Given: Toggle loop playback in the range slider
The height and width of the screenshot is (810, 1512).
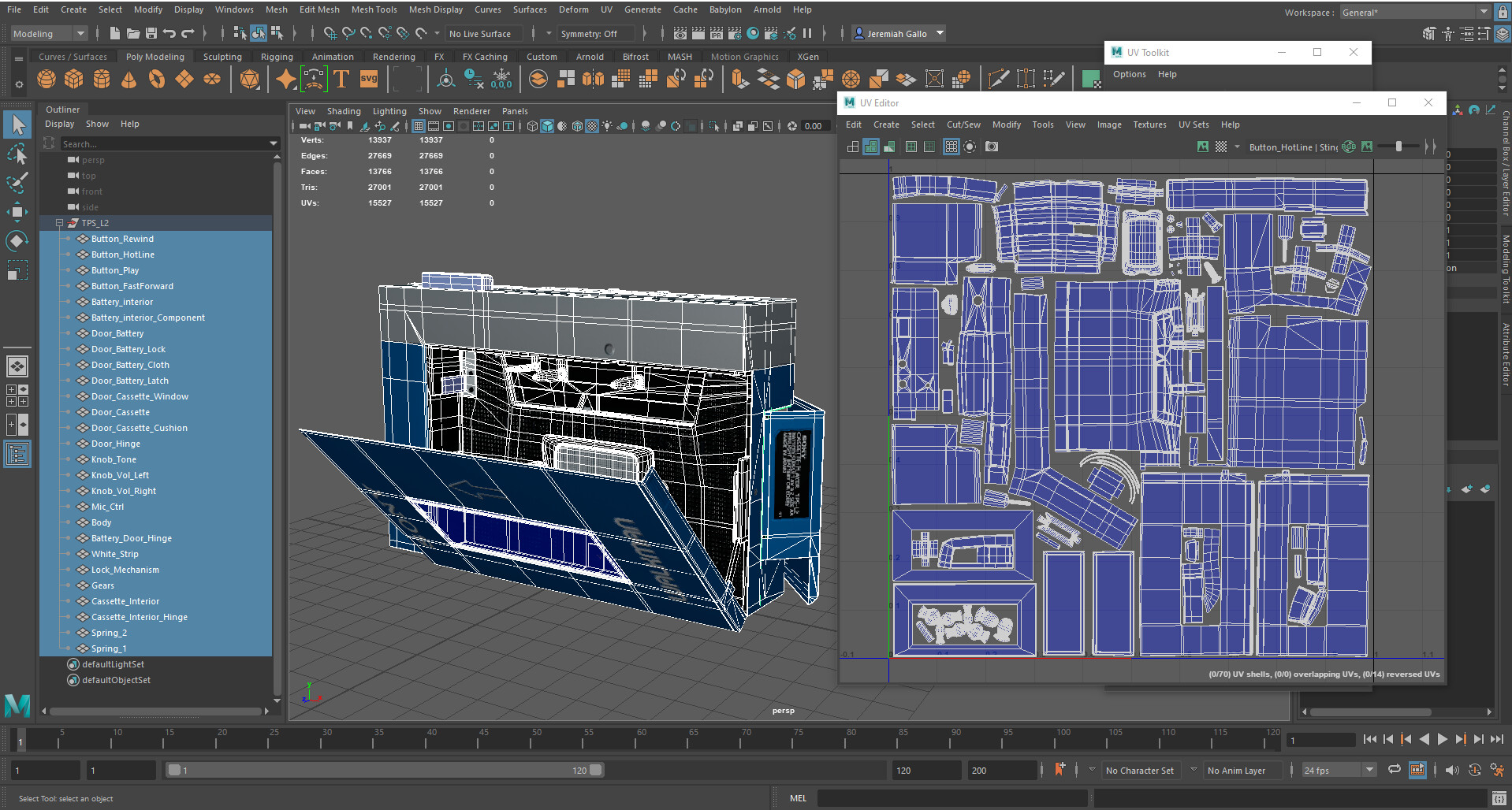Looking at the screenshot, I should pos(1395,770).
